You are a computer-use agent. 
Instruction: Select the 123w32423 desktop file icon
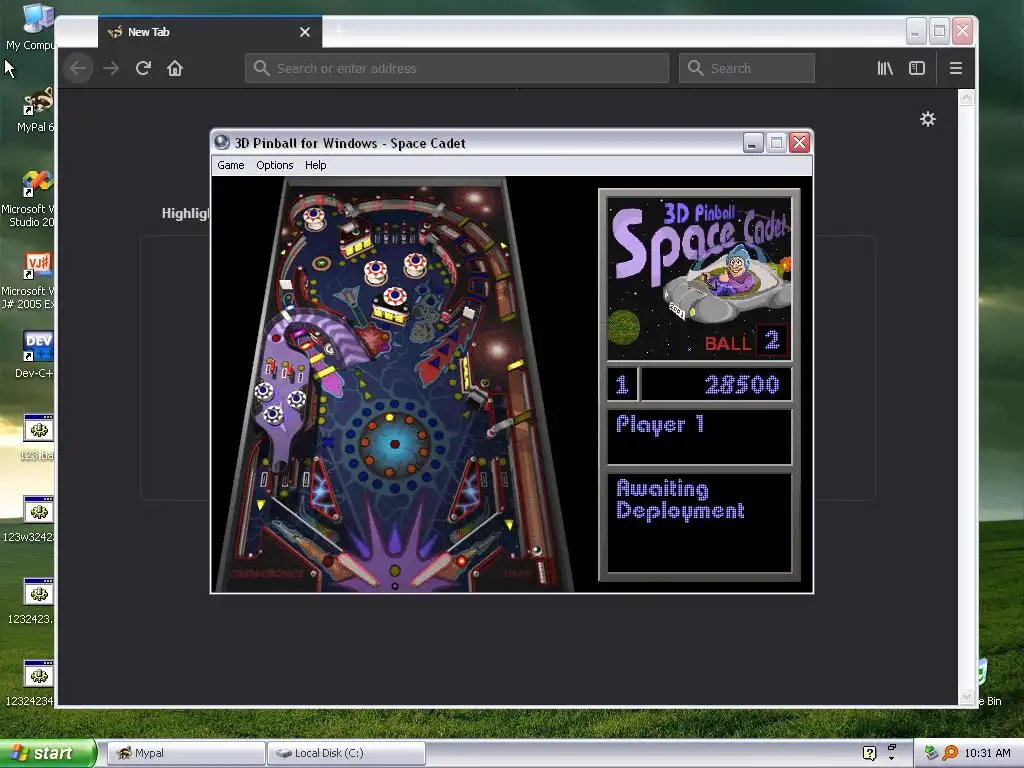pyautogui.click(x=31, y=519)
